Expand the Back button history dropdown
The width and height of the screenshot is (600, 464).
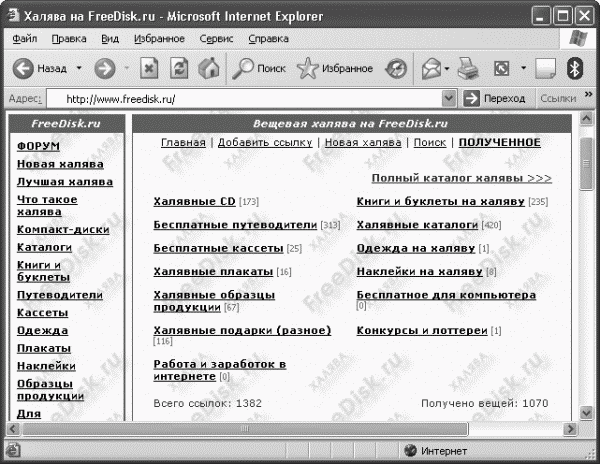79,68
